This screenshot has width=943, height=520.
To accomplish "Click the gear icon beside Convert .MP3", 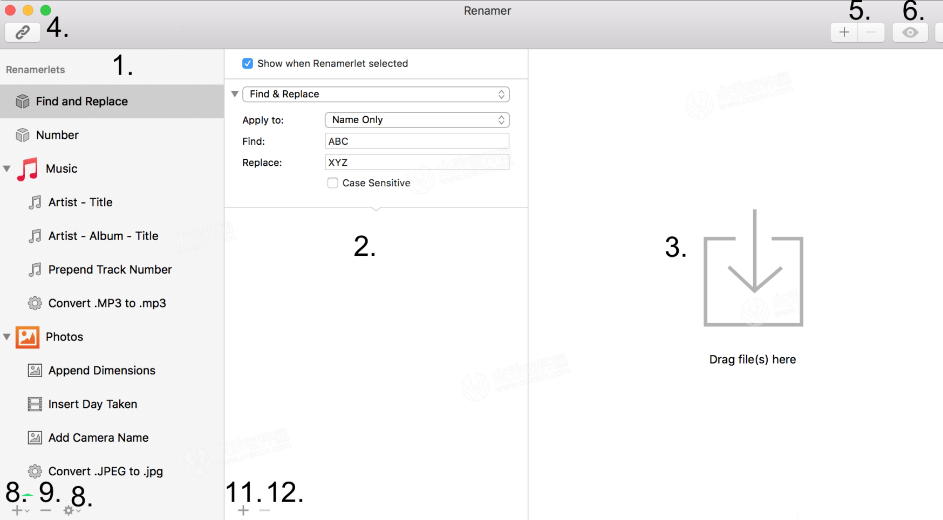I will coord(35,303).
